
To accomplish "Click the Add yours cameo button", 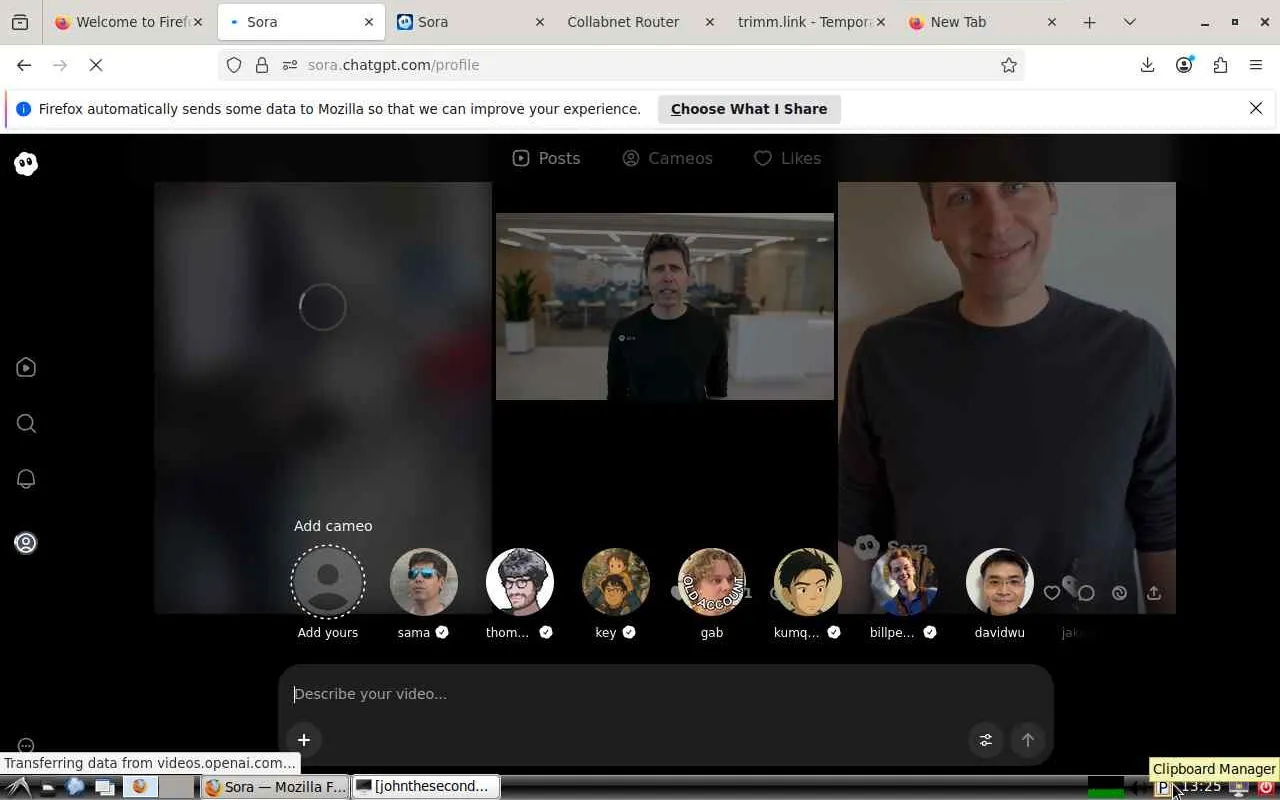I will coord(328,582).
